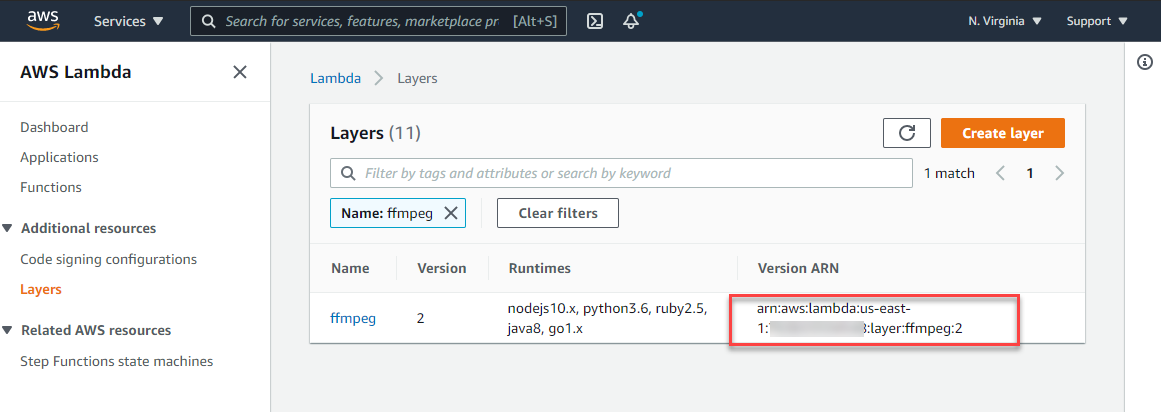The height and width of the screenshot is (412, 1161).
Task: Sort by the Name column header
Action: tap(350, 268)
